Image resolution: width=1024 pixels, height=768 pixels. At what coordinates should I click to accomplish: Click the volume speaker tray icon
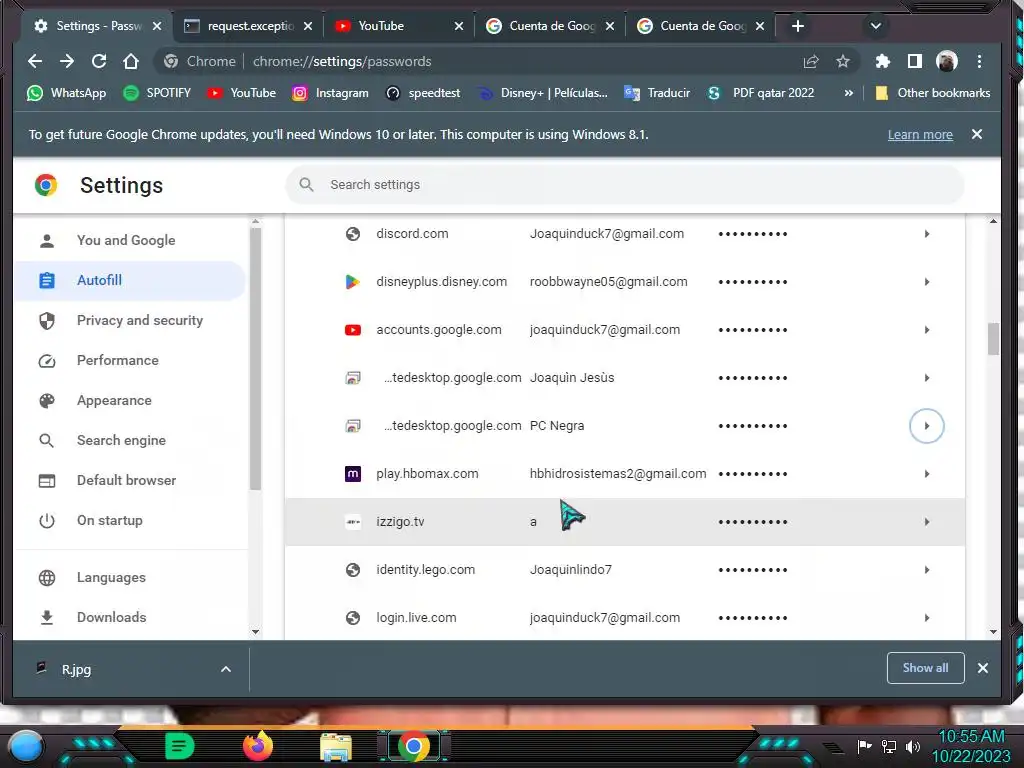point(913,746)
